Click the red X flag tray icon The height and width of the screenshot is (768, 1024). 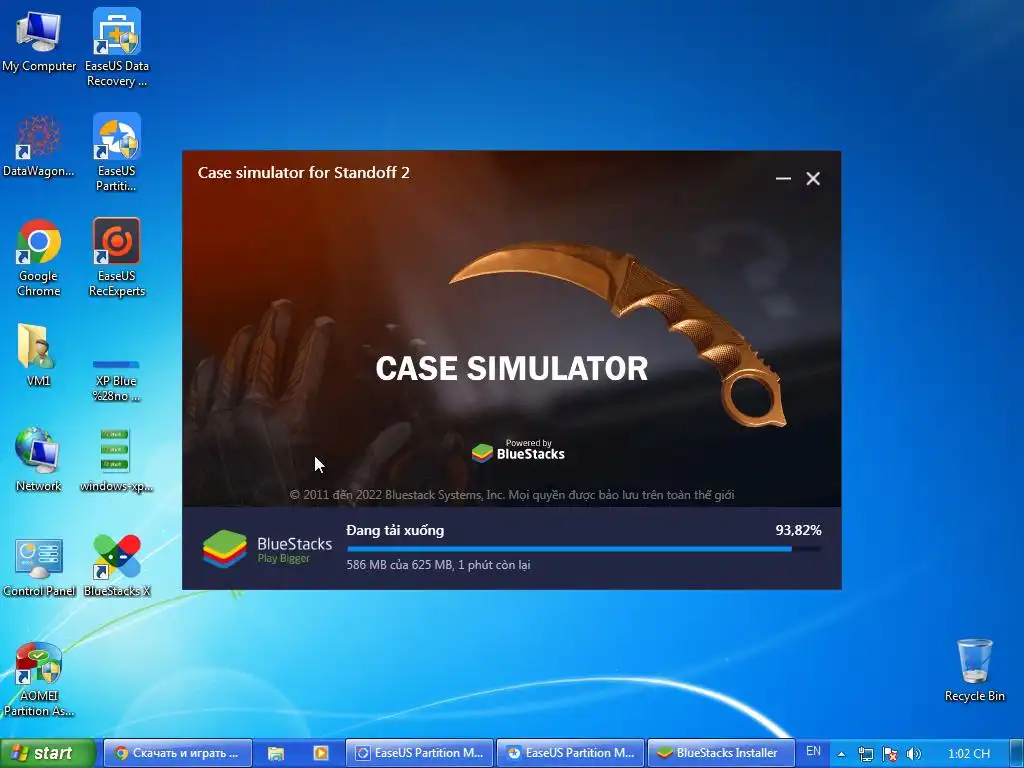889,754
